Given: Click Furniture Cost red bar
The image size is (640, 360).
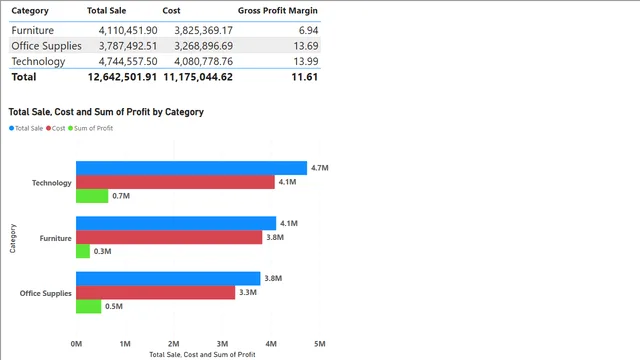Looking at the screenshot, I should 169,237.
